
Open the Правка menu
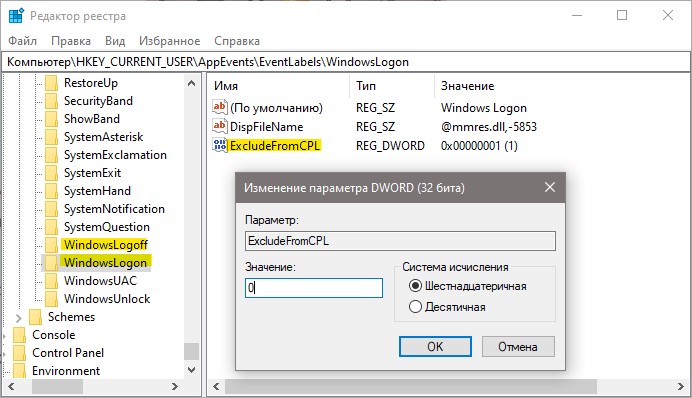click(x=71, y=41)
